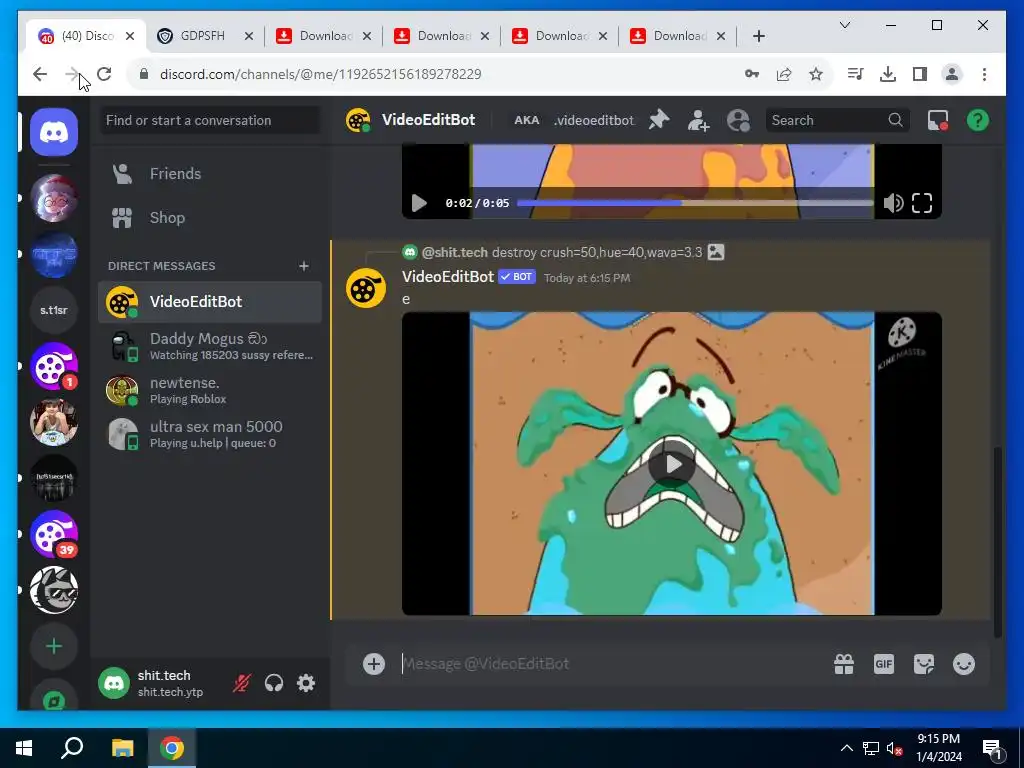This screenshot has width=1024, height=768.
Task: Open Windows taskbar search
Action: click(x=72, y=748)
